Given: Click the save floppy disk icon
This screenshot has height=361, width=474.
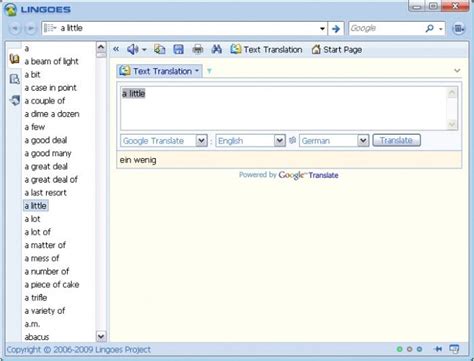Looking at the screenshot, I should click(179, 49).
